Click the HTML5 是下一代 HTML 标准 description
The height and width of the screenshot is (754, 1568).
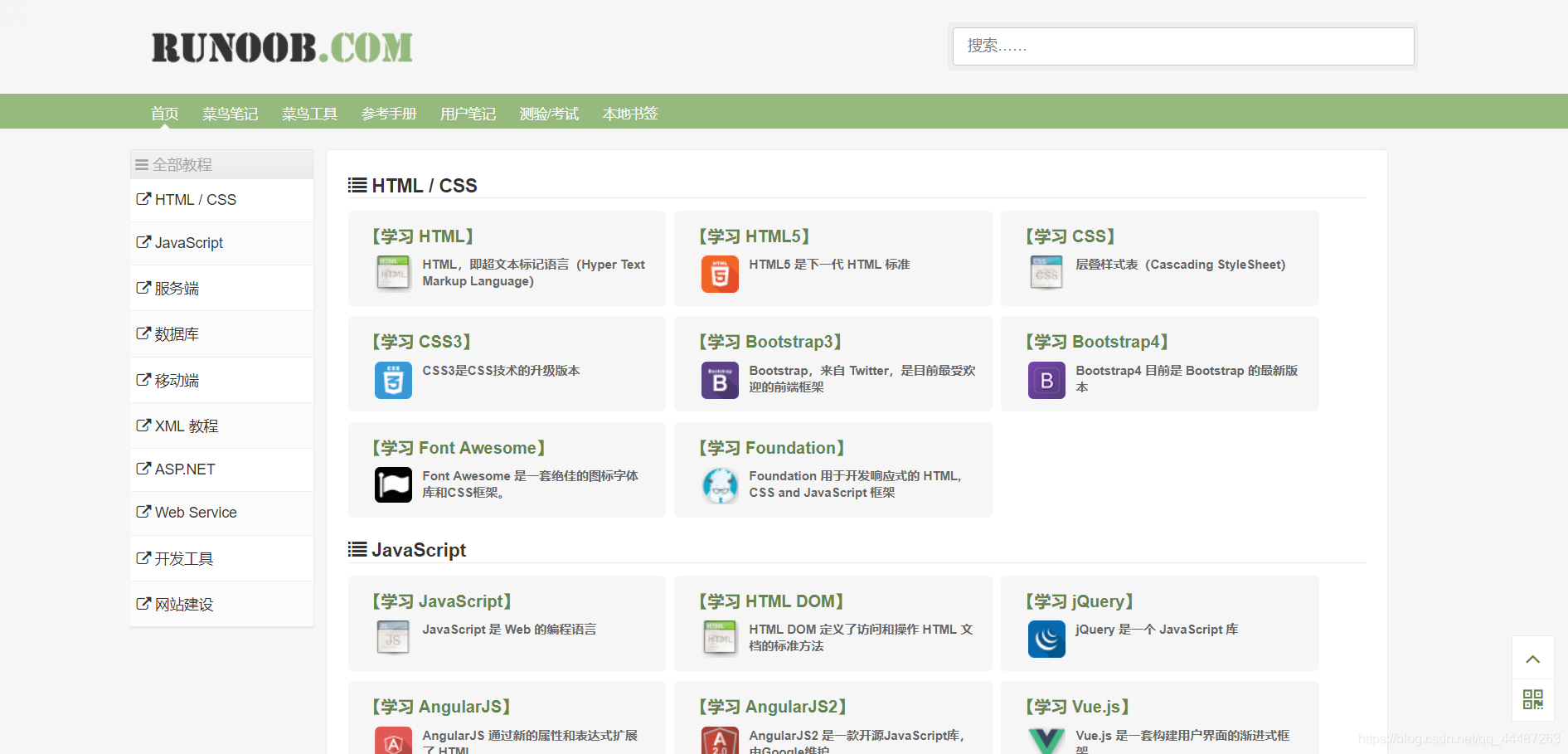tap(829, 265)
